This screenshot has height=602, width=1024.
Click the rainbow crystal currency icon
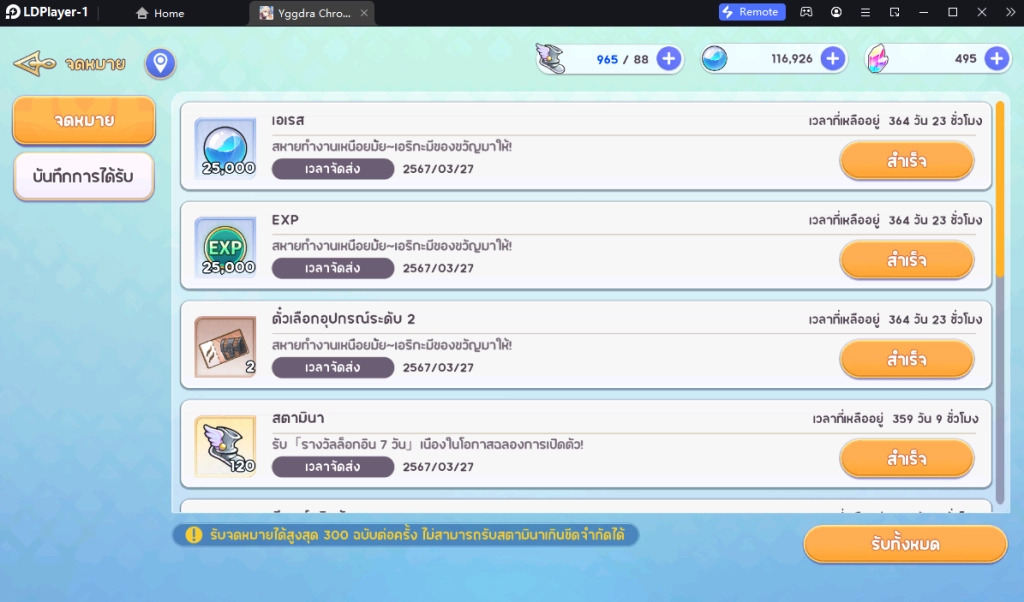pos(879,59)
